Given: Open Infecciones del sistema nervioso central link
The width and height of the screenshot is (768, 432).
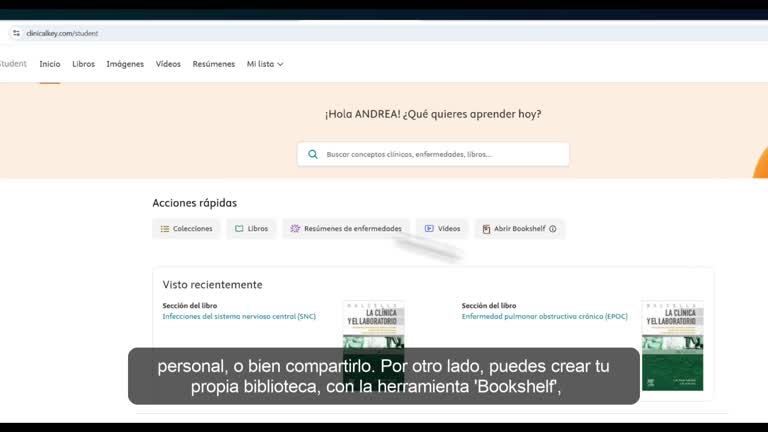Looking at the screenshot, I should pos(239,316).
